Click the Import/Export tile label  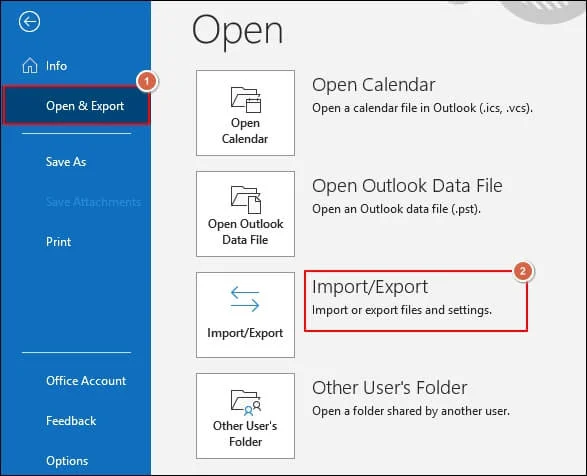[x=245, y=333]
